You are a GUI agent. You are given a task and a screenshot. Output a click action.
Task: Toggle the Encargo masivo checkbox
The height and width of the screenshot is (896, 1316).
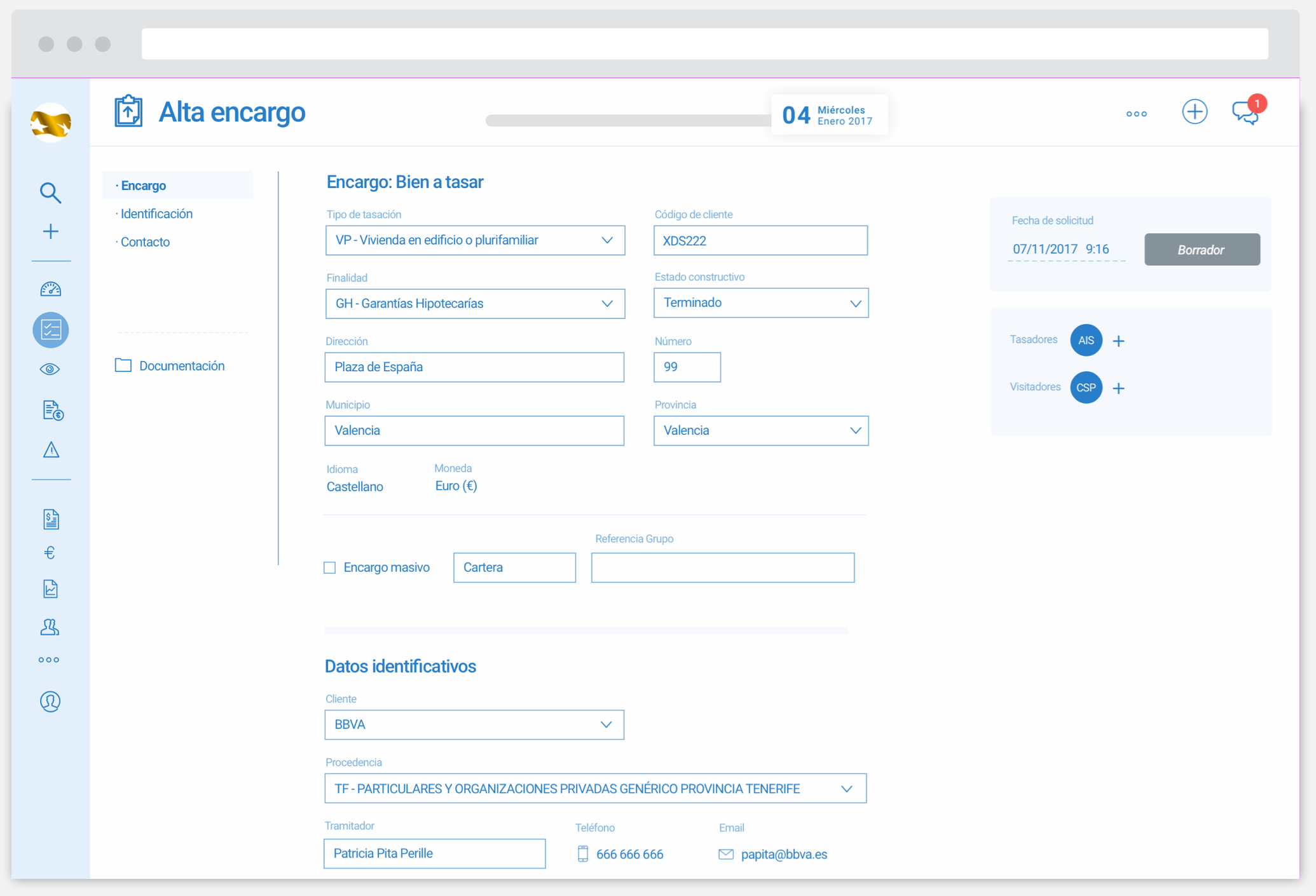point(329,567)
